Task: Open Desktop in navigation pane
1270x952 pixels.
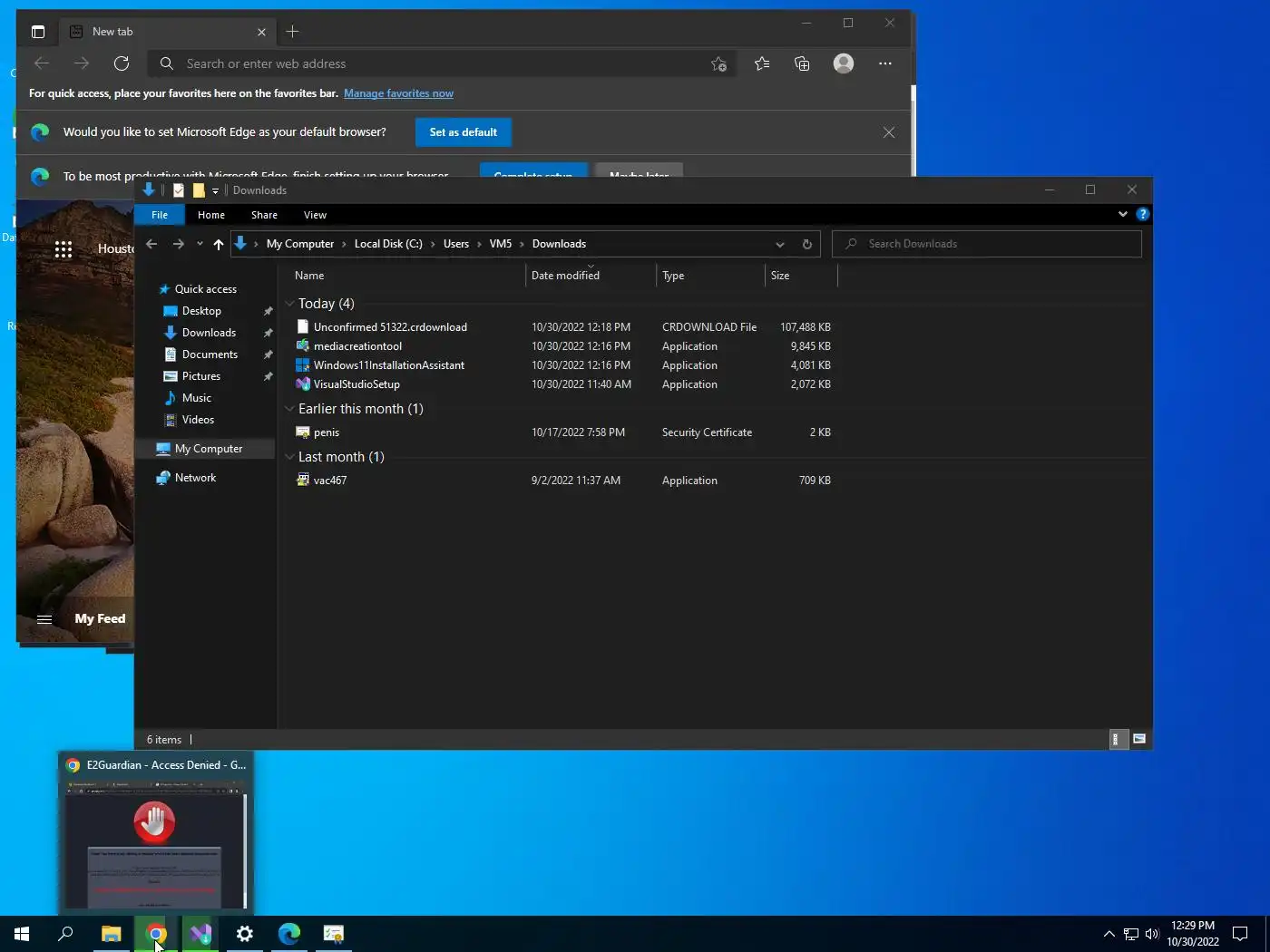Action: (201, 311)
